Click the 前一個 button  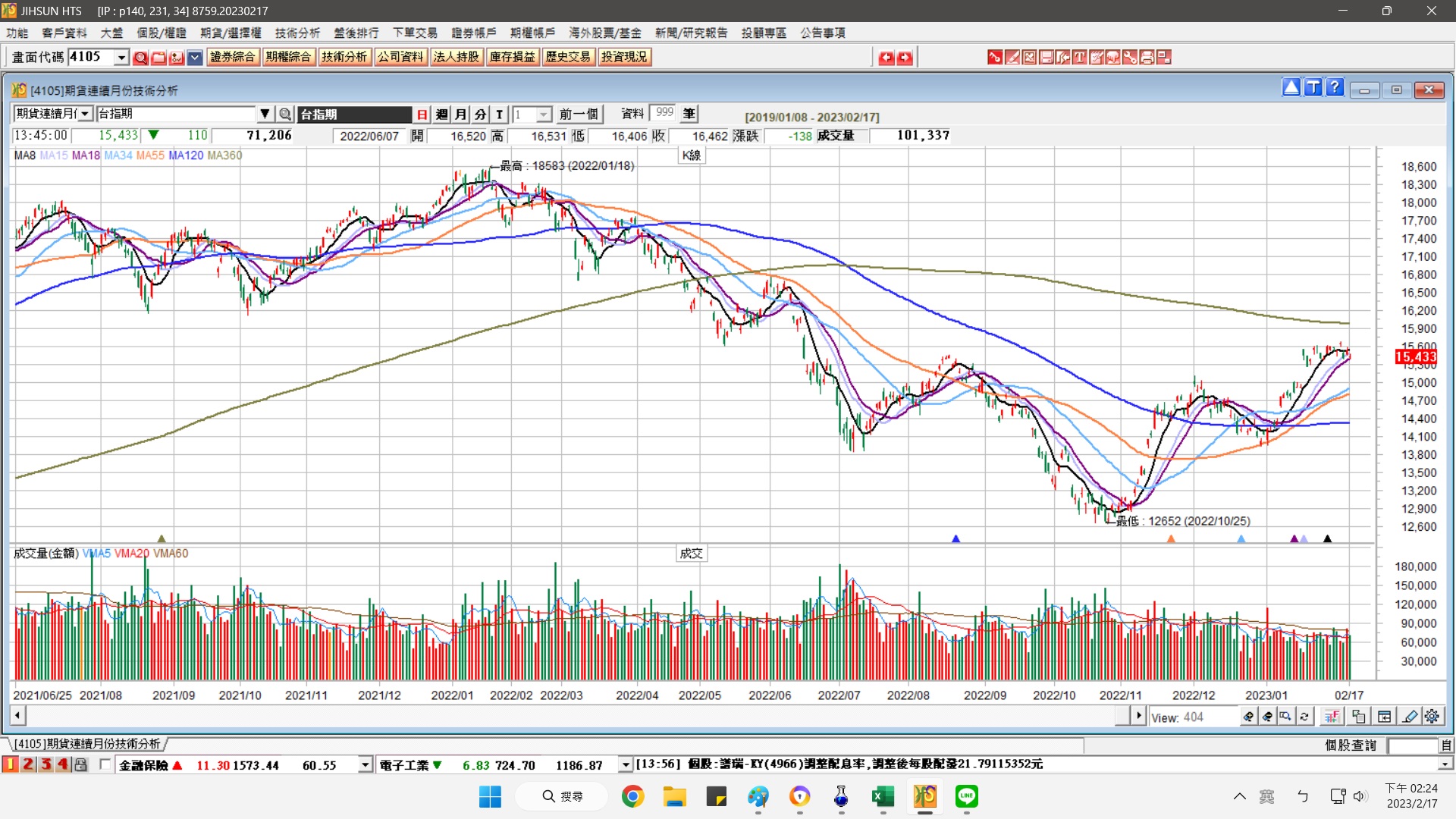578,114
